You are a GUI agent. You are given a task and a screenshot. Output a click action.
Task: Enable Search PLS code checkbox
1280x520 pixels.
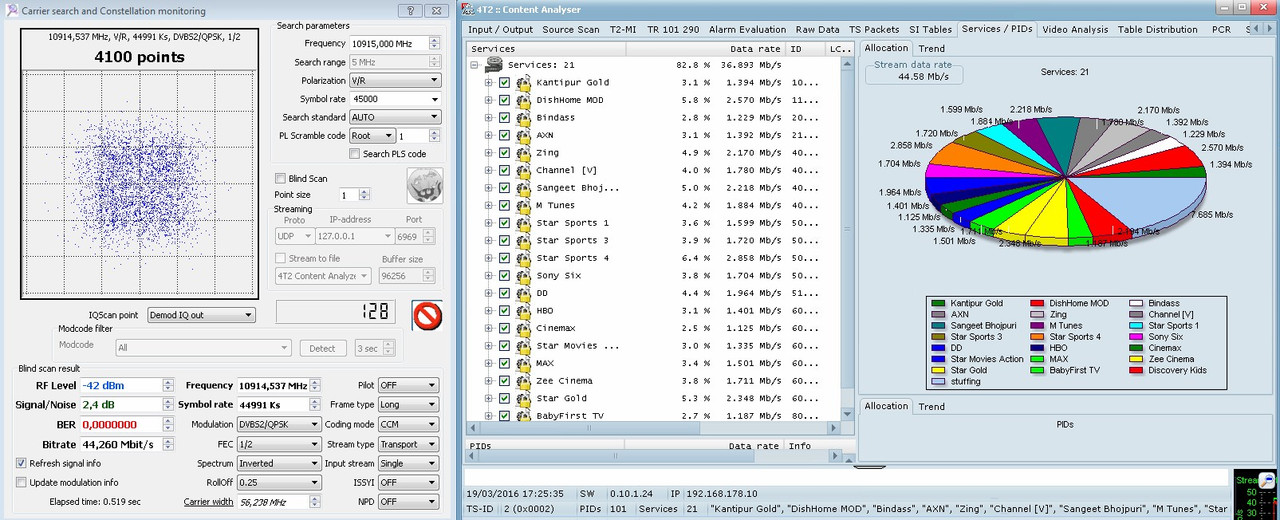[354, 154]
